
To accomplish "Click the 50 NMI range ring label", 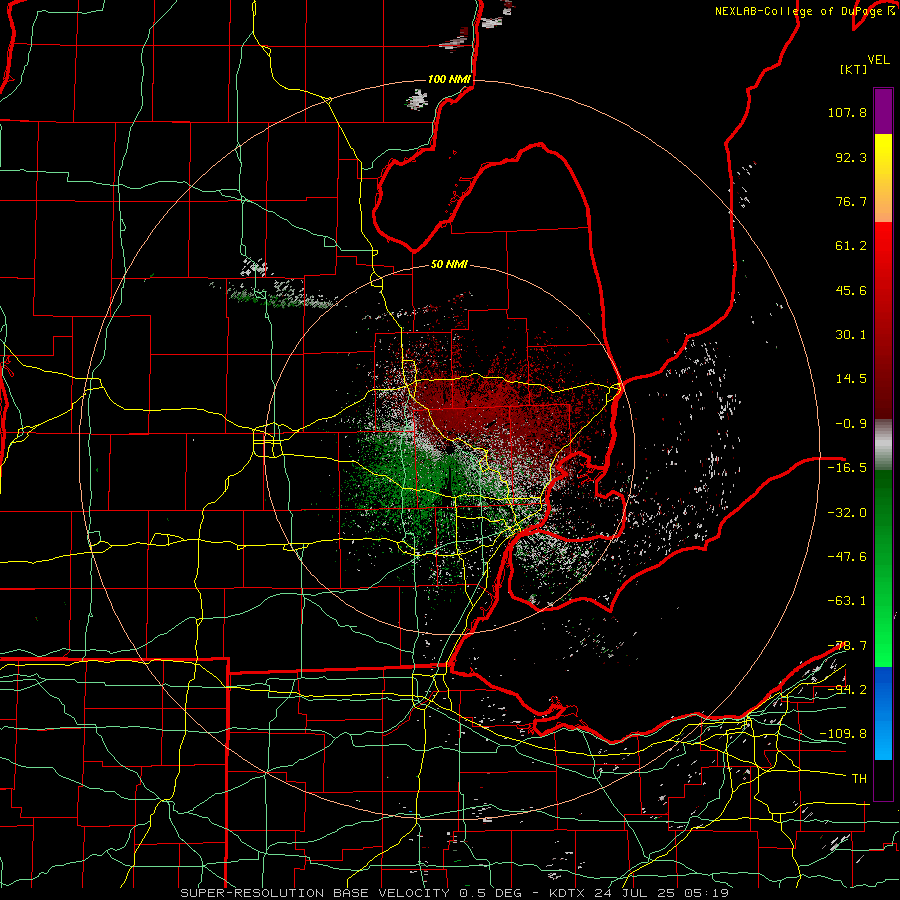I will point(449,264).
